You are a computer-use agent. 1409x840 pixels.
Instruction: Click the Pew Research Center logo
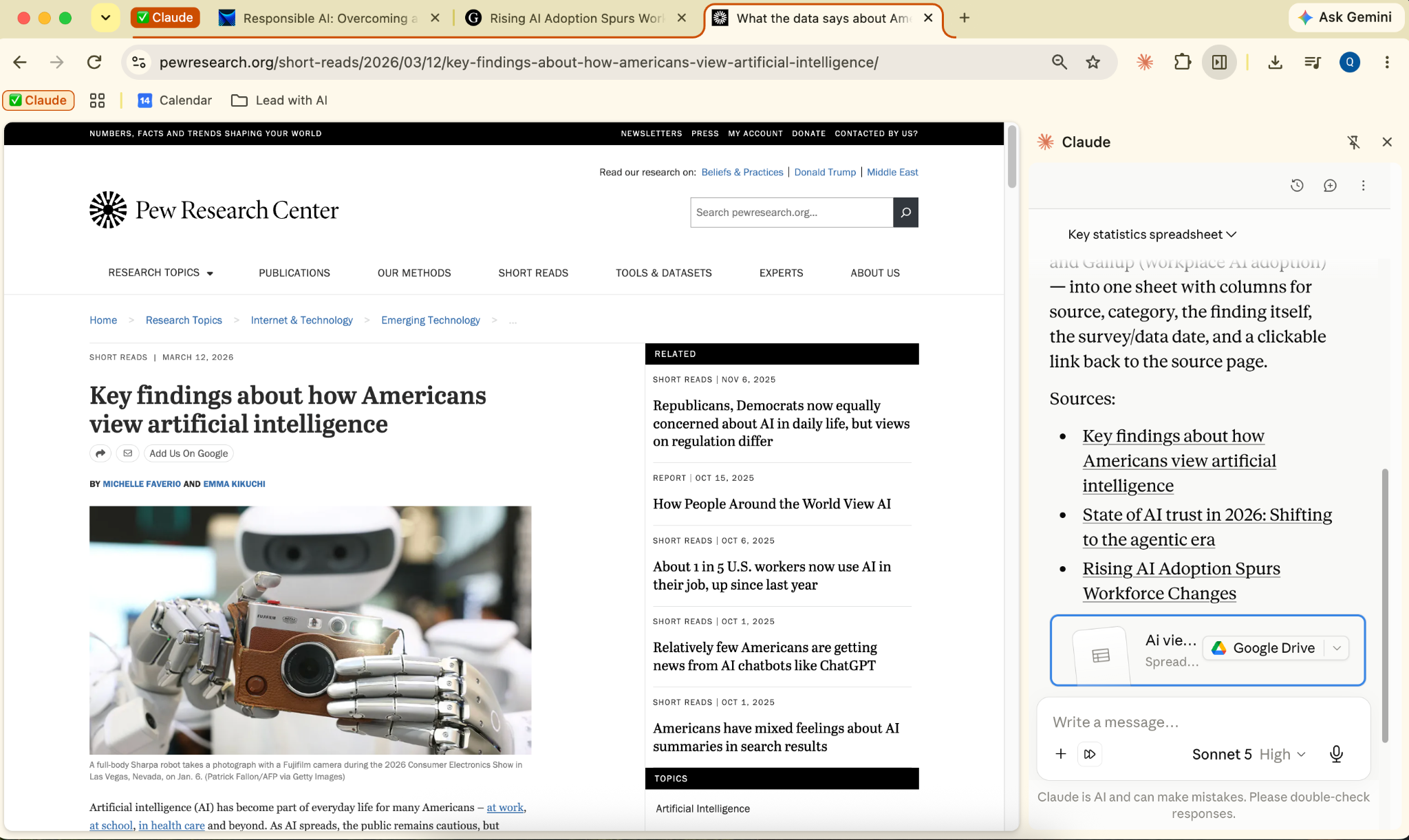click(x=214, y=210)
